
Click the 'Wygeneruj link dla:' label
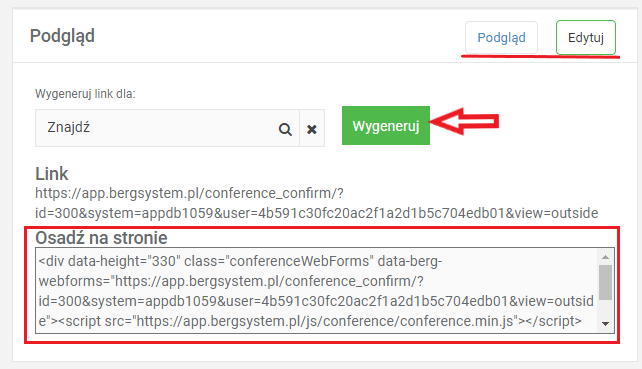click(85, 94)
